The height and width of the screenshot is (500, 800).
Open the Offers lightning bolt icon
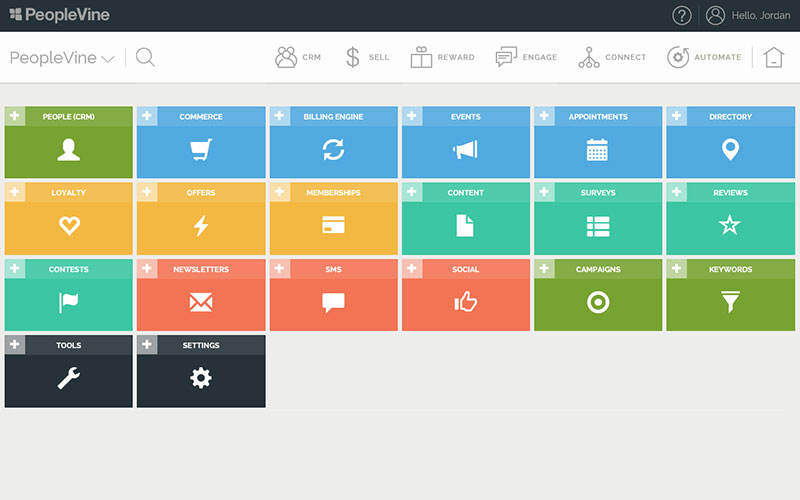click(201, 226)
